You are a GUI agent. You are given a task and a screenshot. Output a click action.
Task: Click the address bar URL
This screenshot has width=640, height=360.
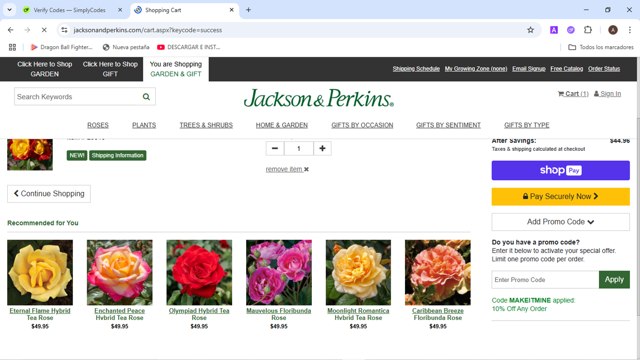click(148, 30)
